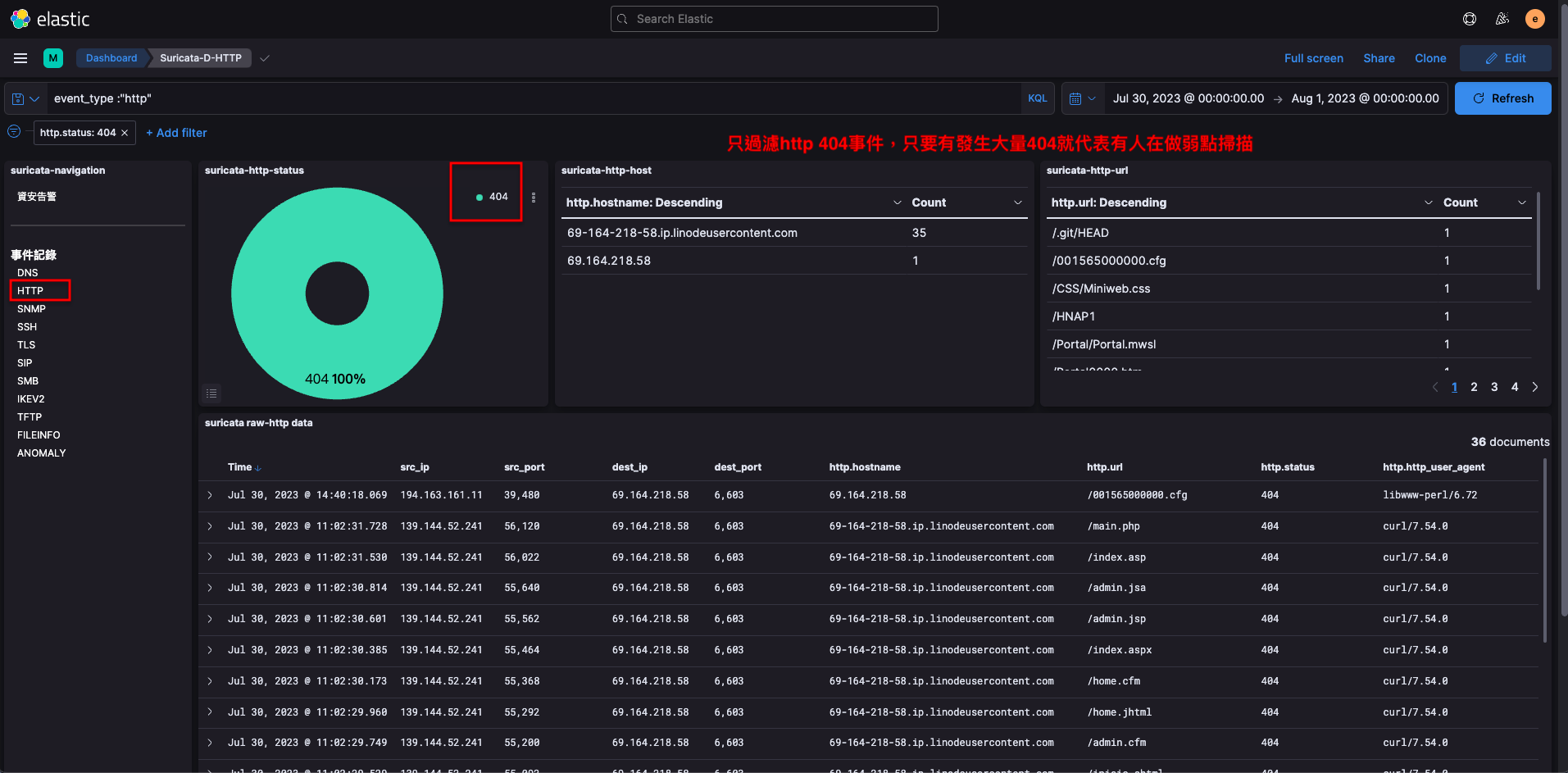Open the help menu lifebuoy icon
The image size is (1568, 773).
(1470, 19)
